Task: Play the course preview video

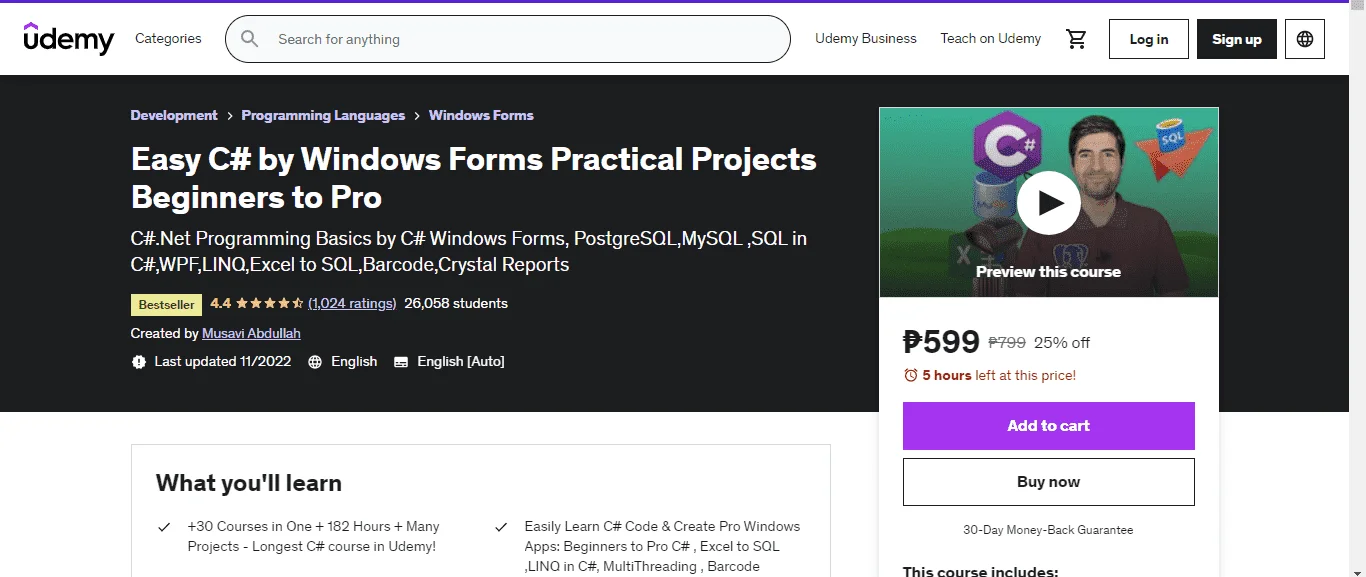Action: (x=1048, y=203)
